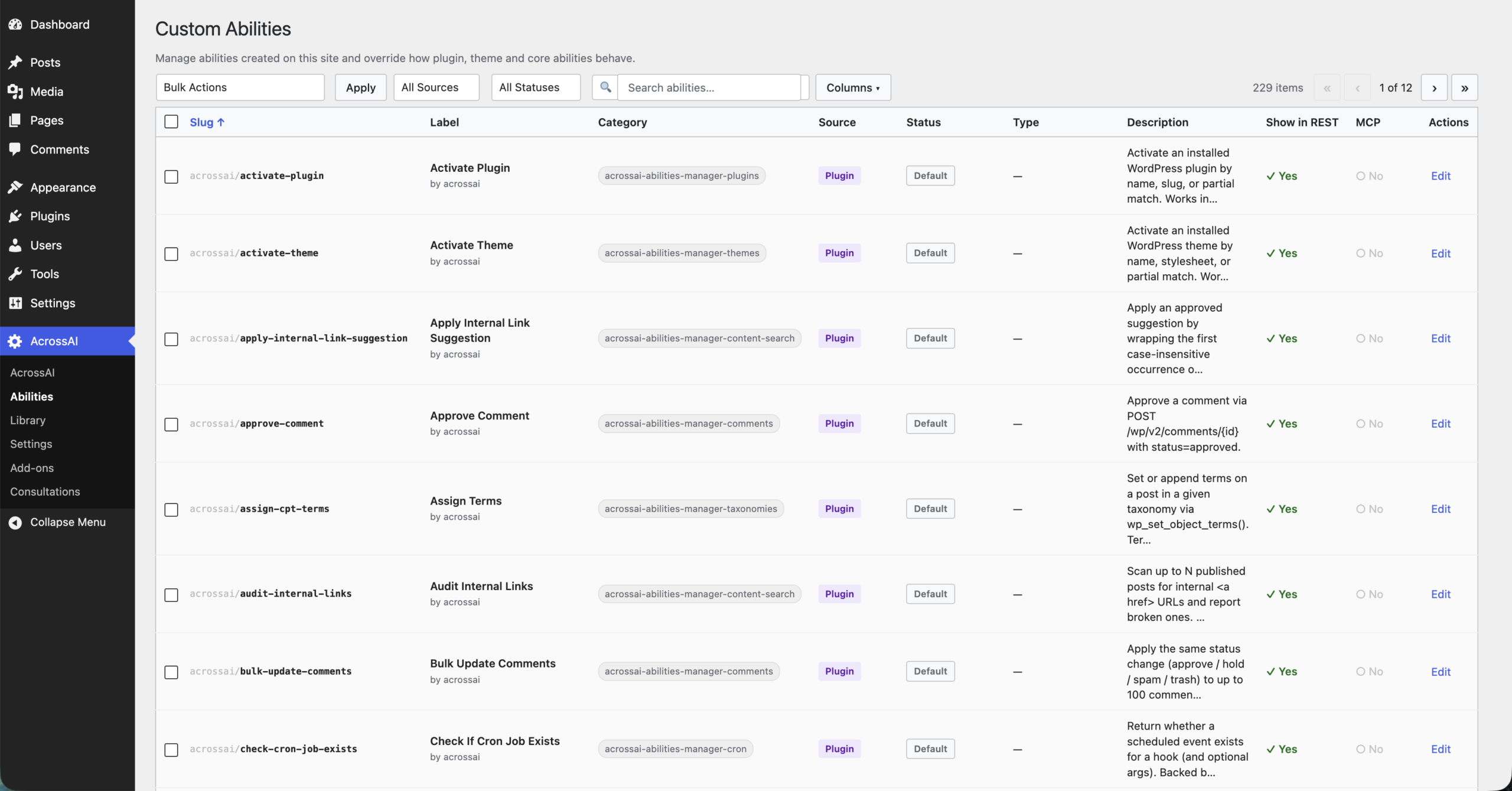
Task: Open the Consultations submenu item
Action: tap(45, 491)
